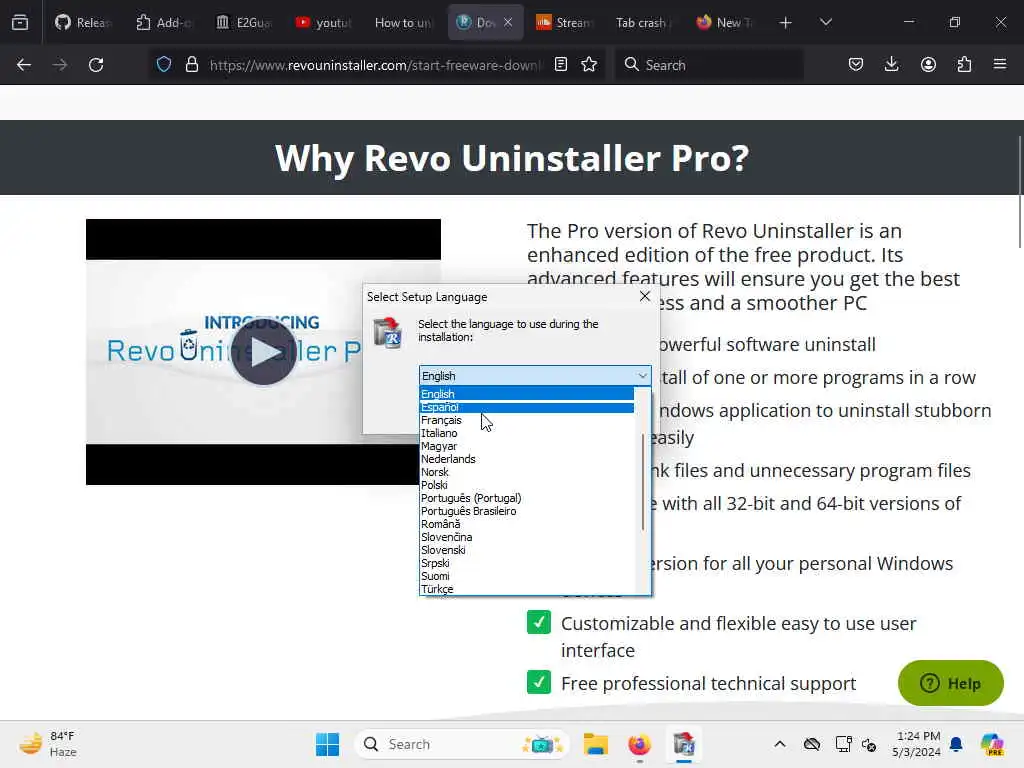
Task: Switch to New Tab tab
Action: click(724, 23)
